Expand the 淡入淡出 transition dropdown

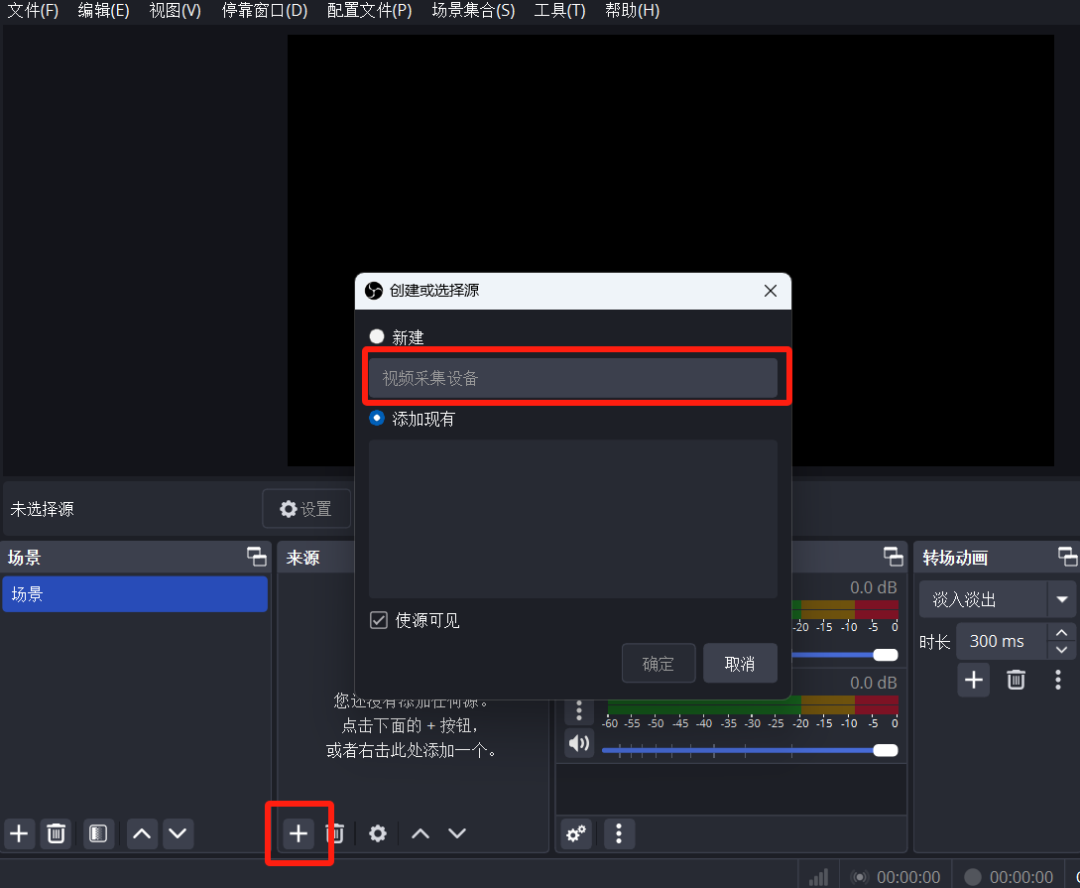tap(1061, 599)
